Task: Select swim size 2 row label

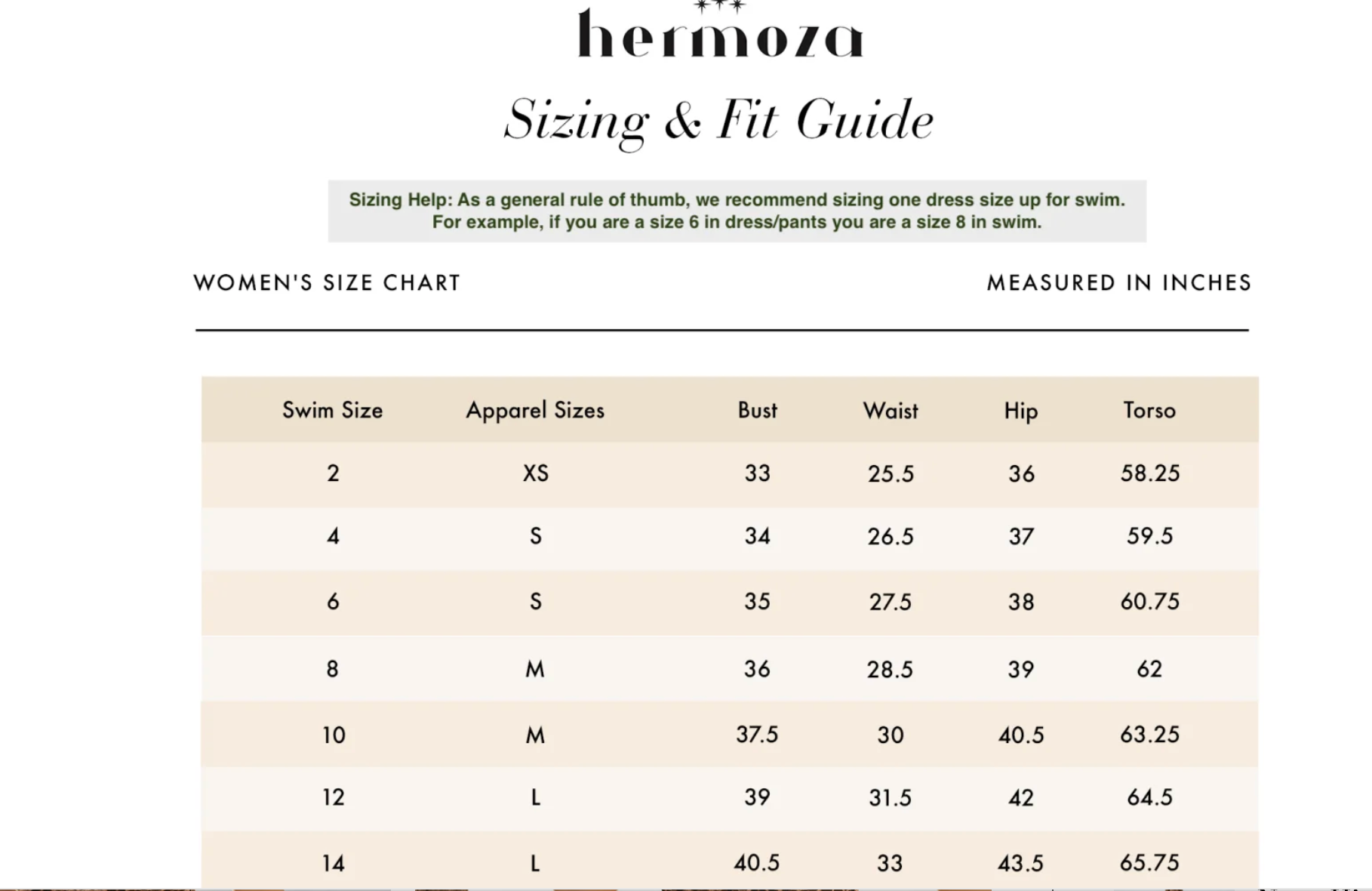Action: pyautogui.click(x=333, y=473)
